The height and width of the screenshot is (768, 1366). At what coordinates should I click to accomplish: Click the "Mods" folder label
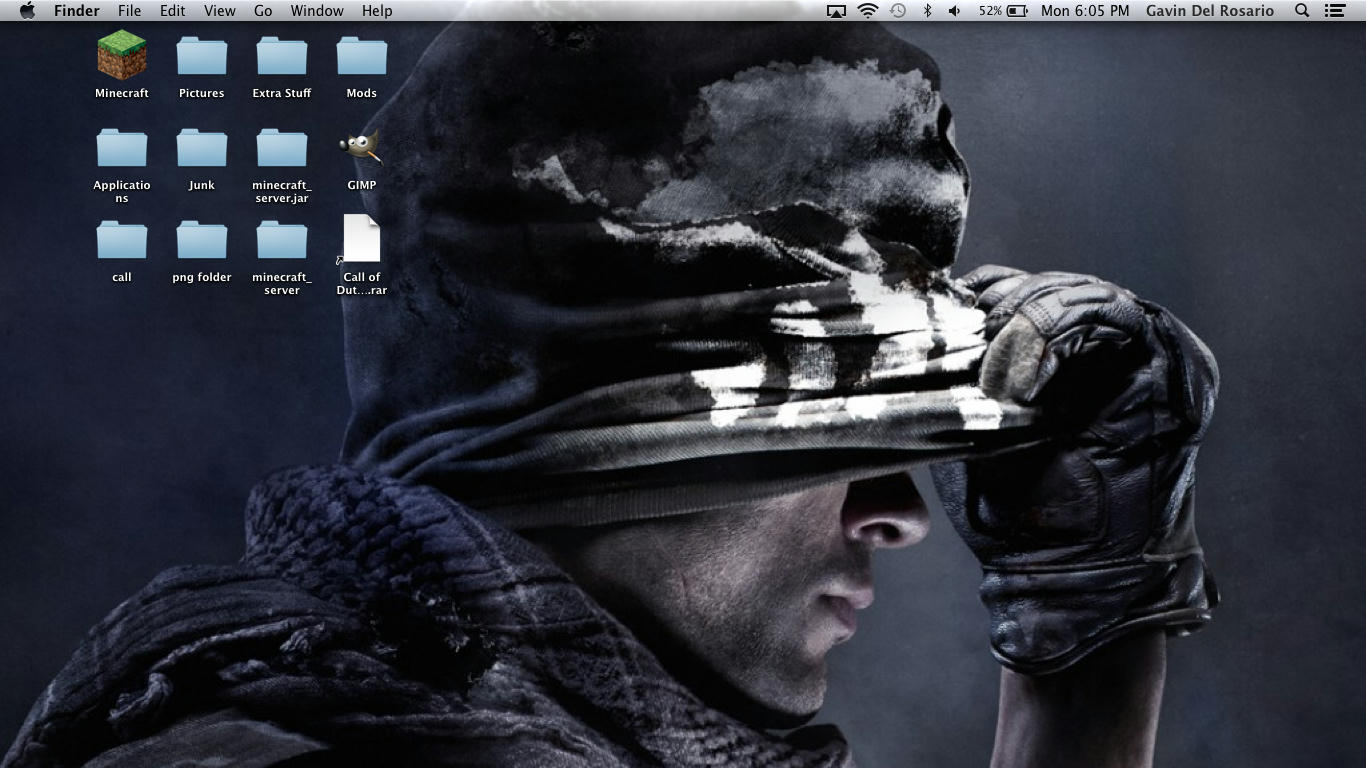pos(362,93)
